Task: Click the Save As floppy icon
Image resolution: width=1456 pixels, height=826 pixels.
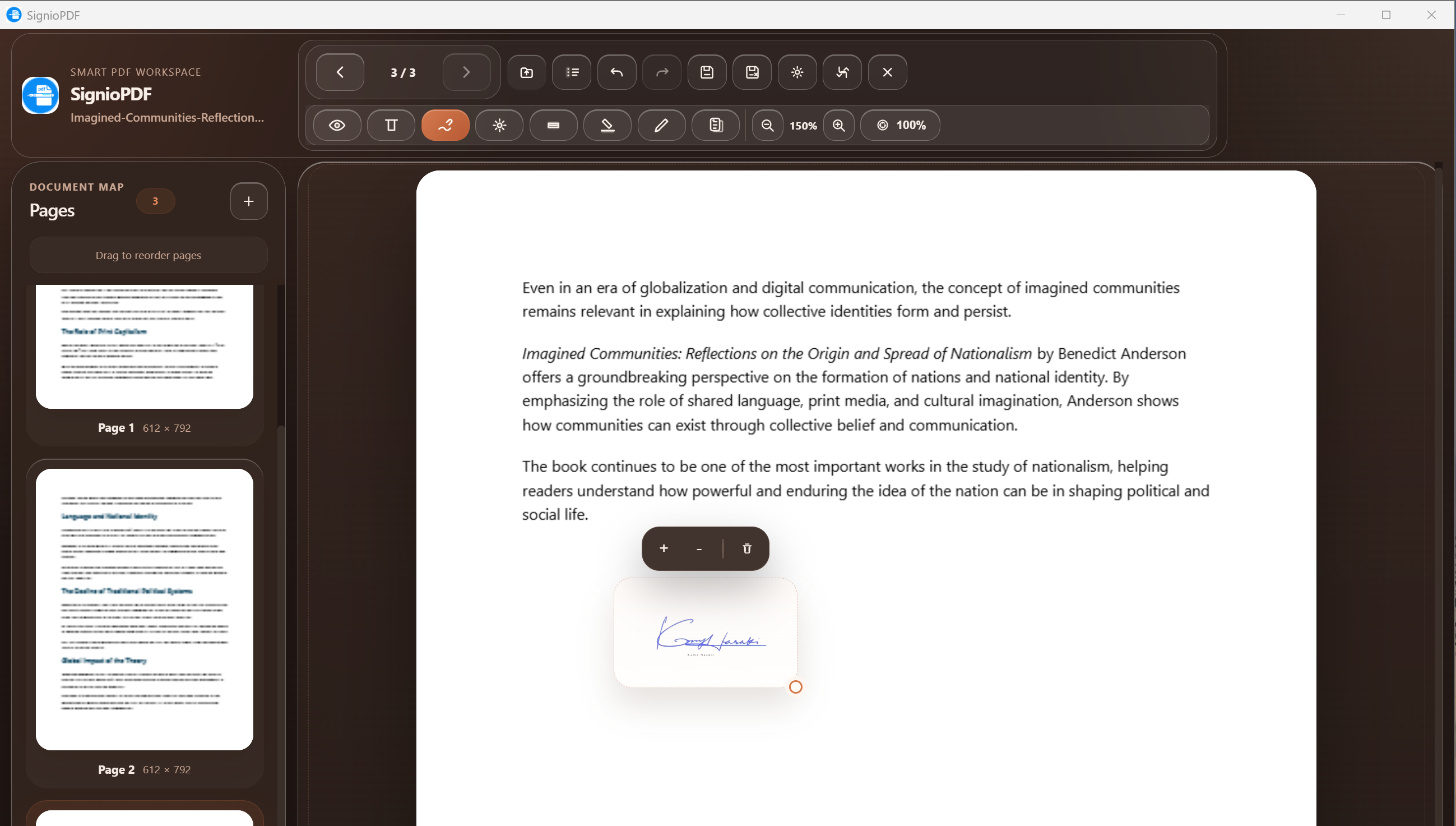Action: (x=752, y=72)
